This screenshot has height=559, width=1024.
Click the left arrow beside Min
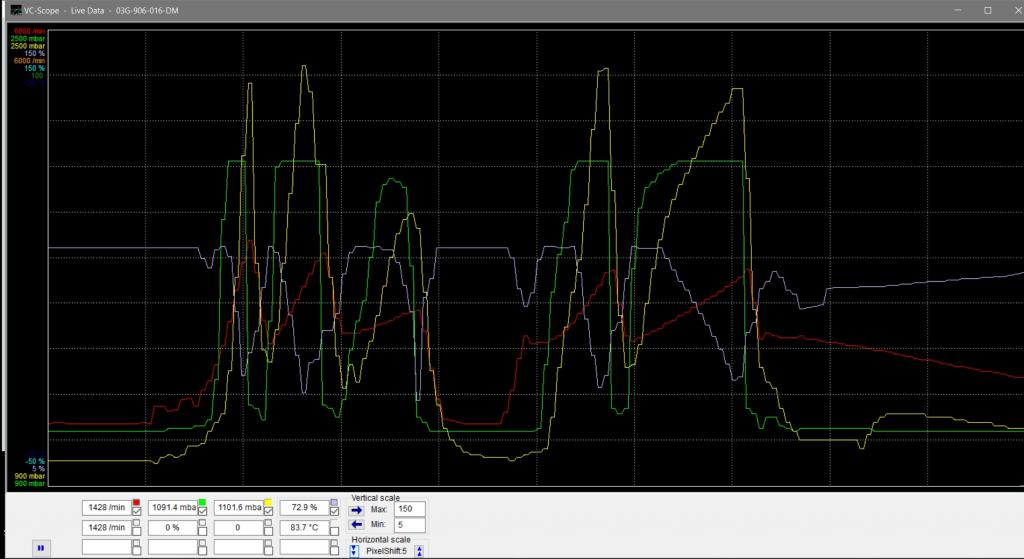356,524
